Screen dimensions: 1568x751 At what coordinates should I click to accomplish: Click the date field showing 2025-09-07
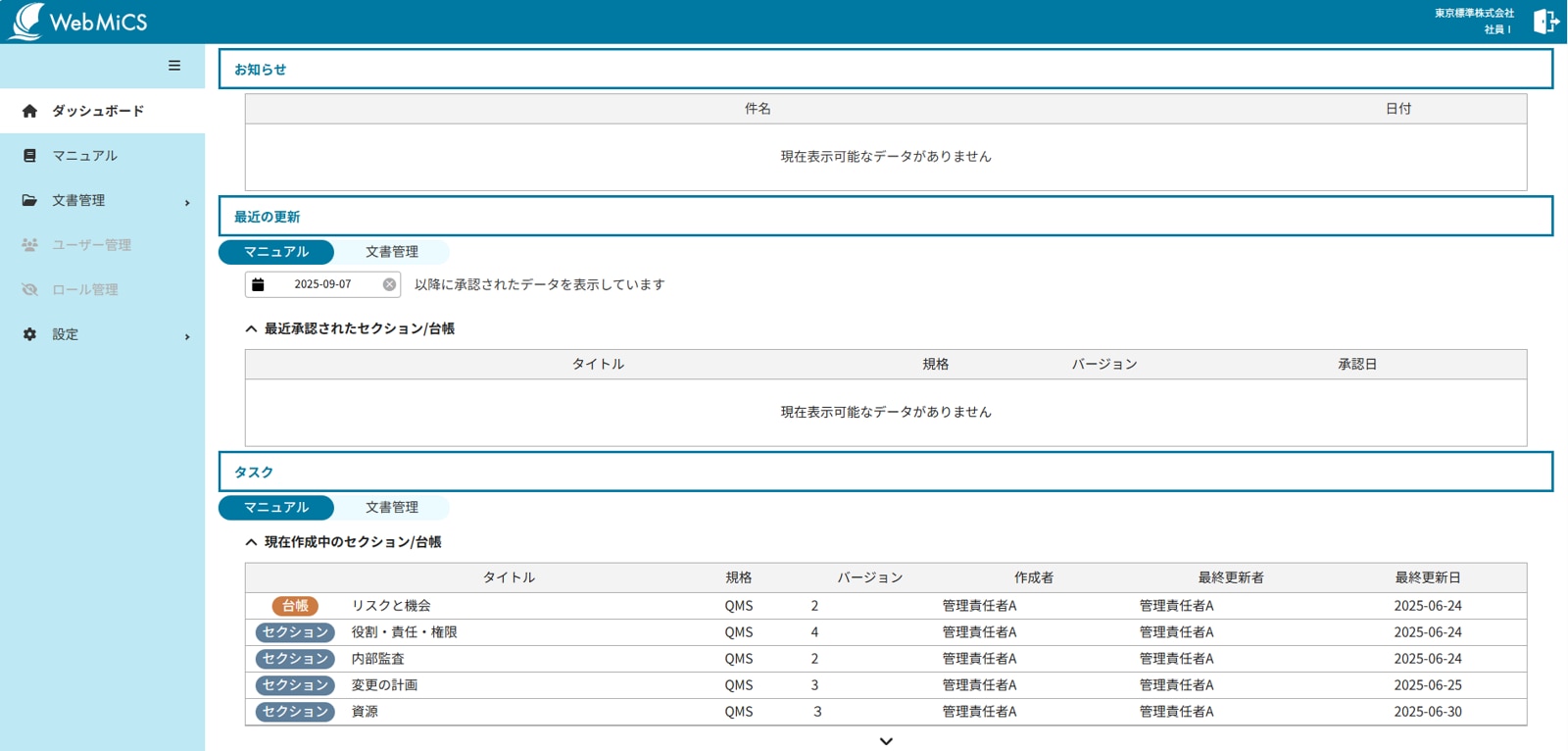coord(322,284)
